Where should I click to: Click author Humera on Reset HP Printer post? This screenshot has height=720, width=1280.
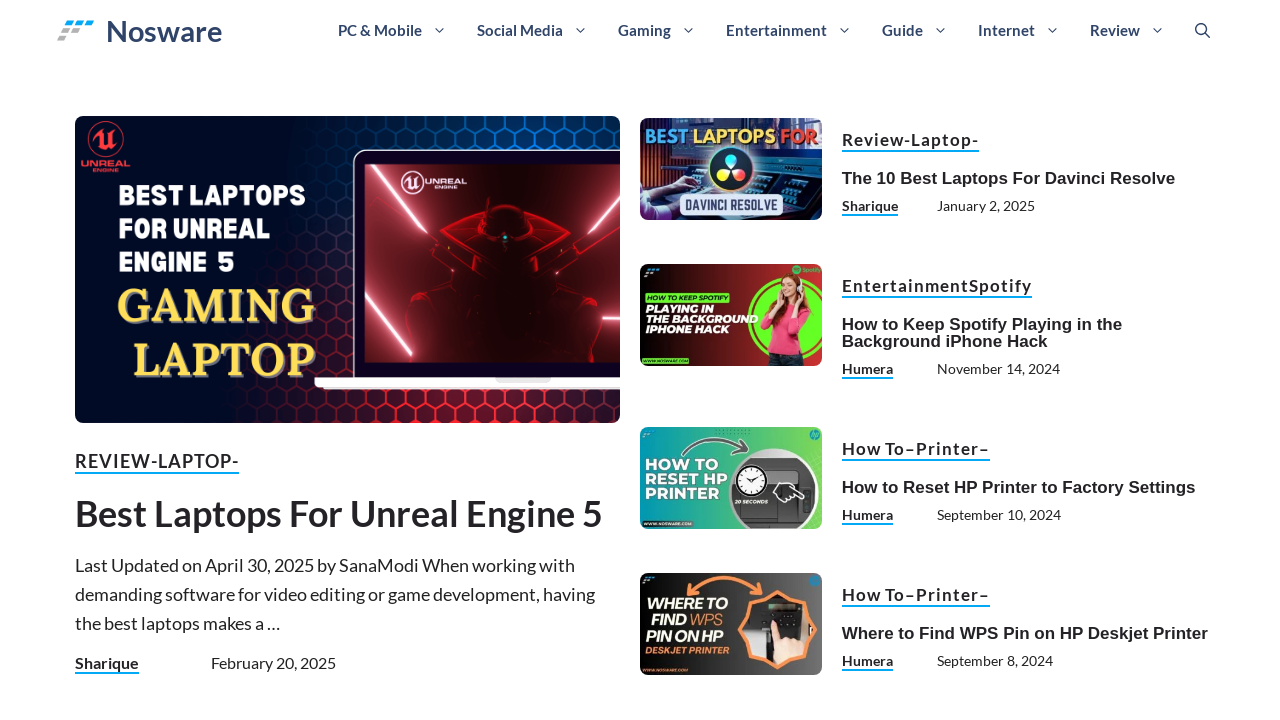(867, 515)
